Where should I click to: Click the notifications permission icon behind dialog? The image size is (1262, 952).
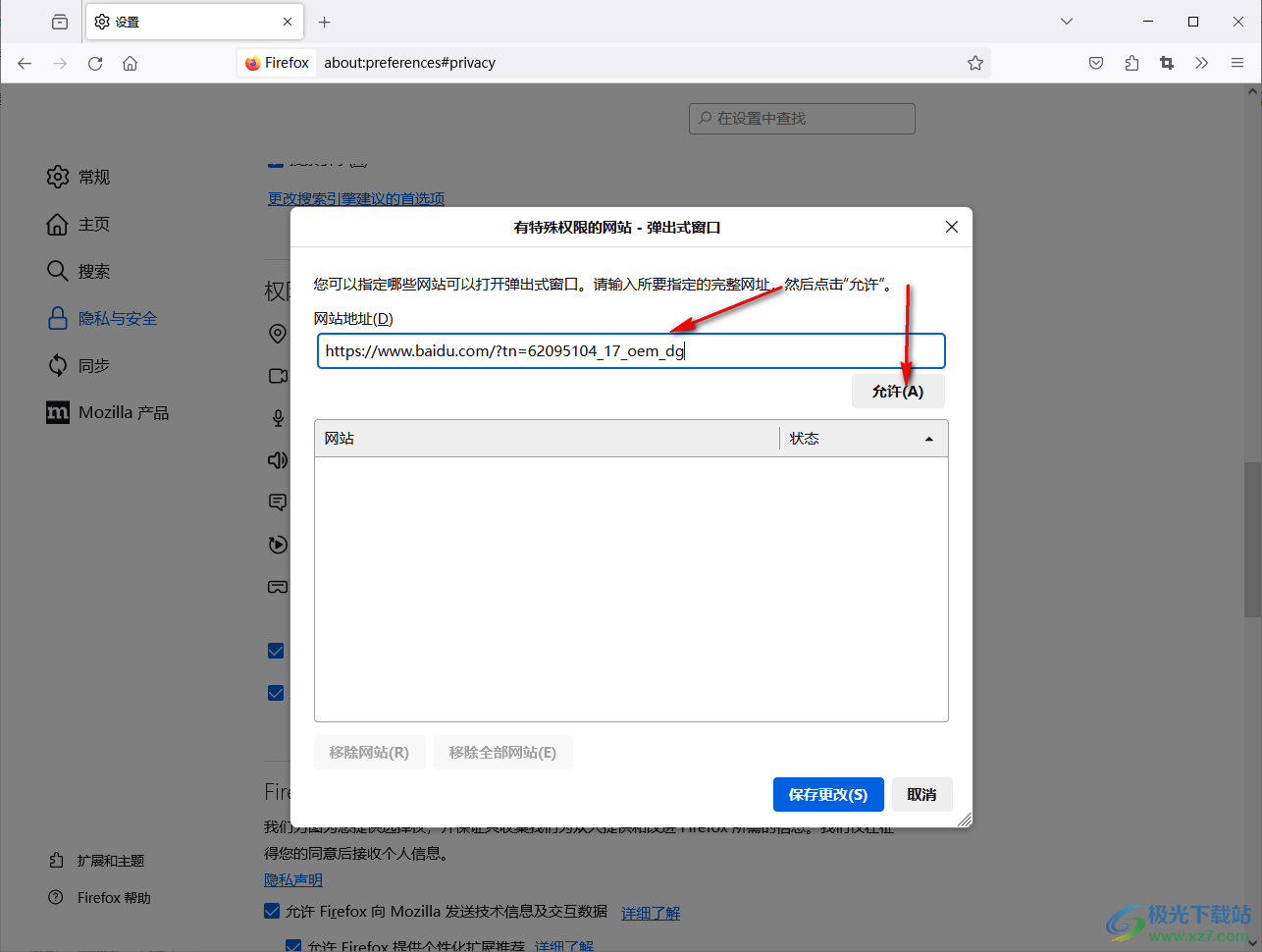[278, 502]
